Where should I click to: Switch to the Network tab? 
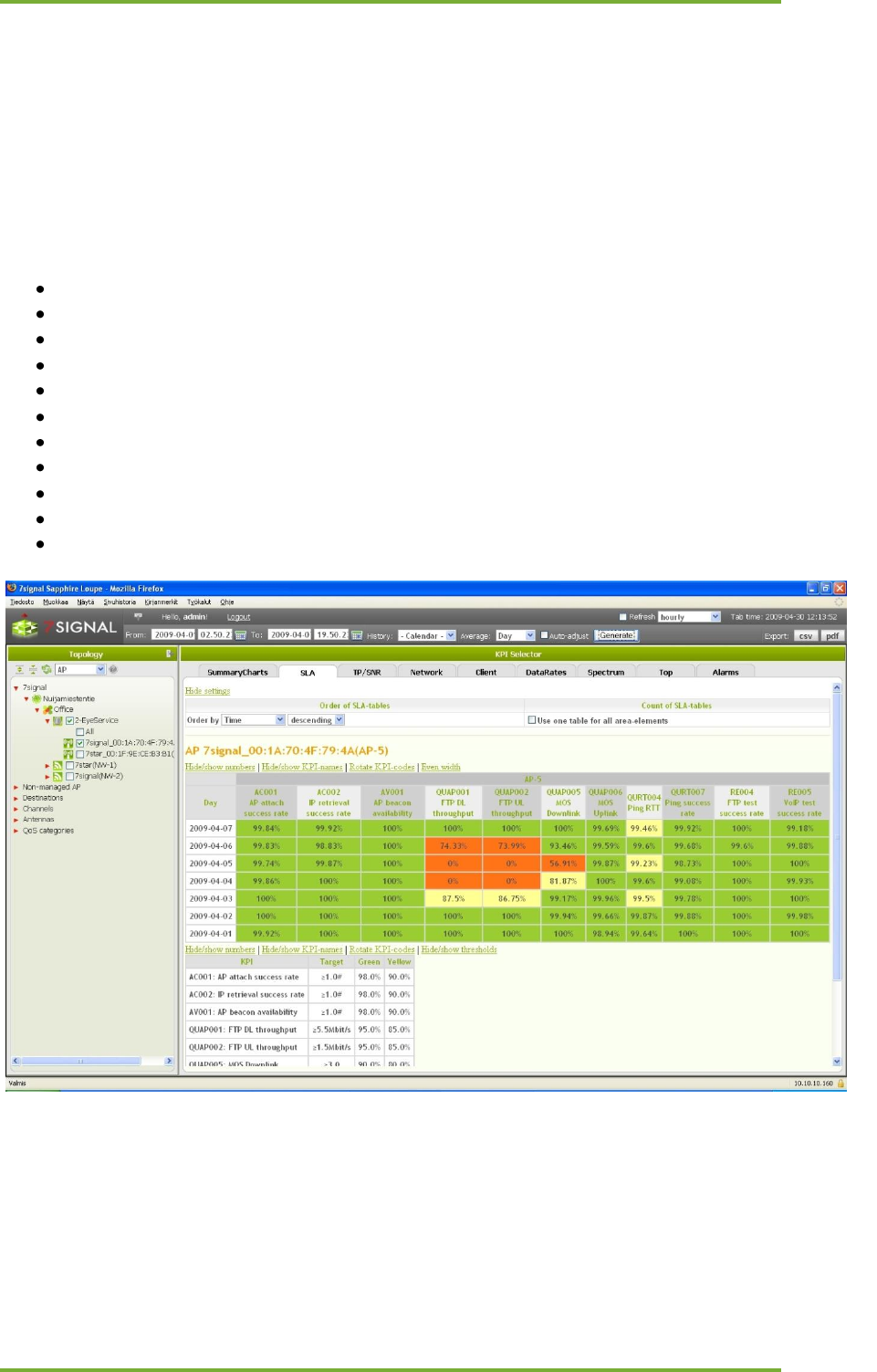(426, 672)
